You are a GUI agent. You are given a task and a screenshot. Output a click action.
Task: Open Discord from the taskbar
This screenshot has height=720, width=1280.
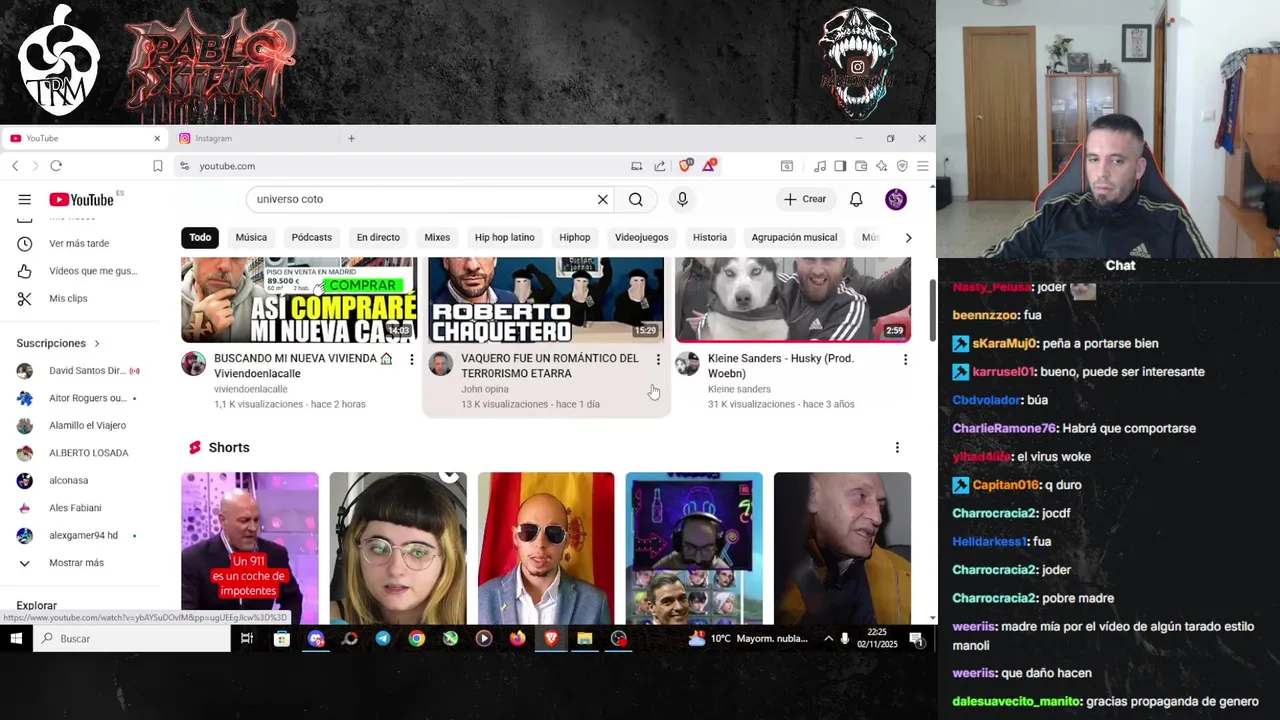[x=316, y=638]
